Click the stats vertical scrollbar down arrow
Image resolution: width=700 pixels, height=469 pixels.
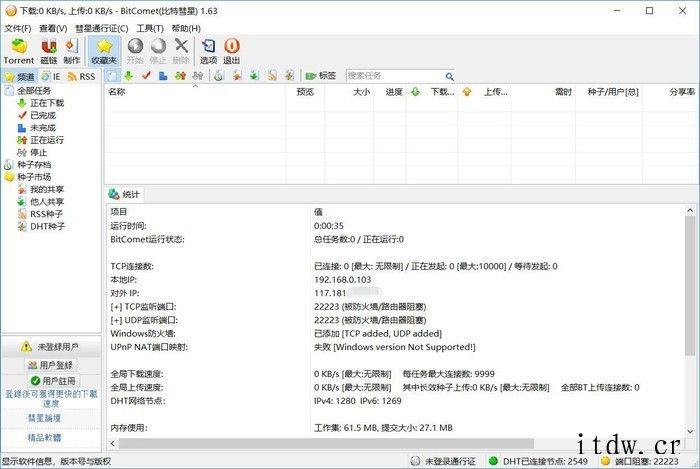[x=690, y=431]
